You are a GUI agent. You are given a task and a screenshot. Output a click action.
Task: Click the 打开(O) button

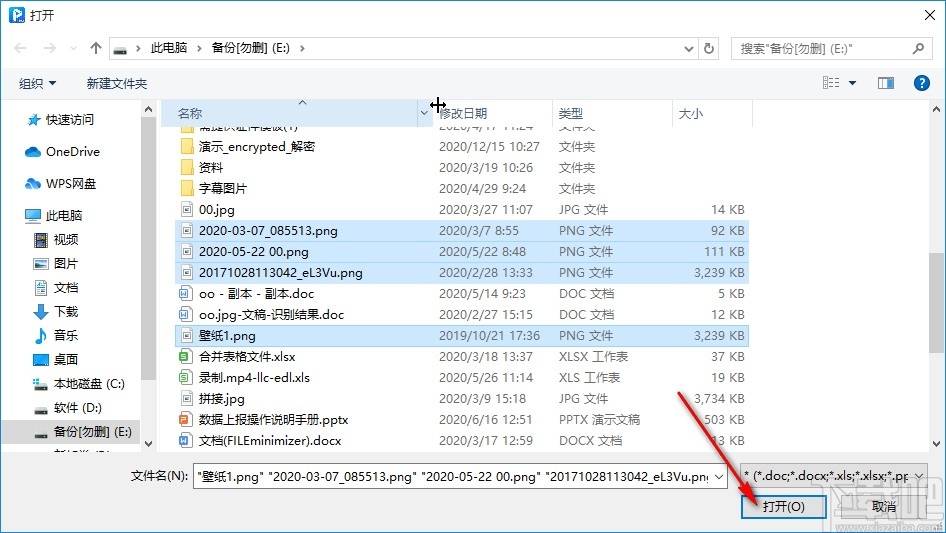(x=783, y=506)
